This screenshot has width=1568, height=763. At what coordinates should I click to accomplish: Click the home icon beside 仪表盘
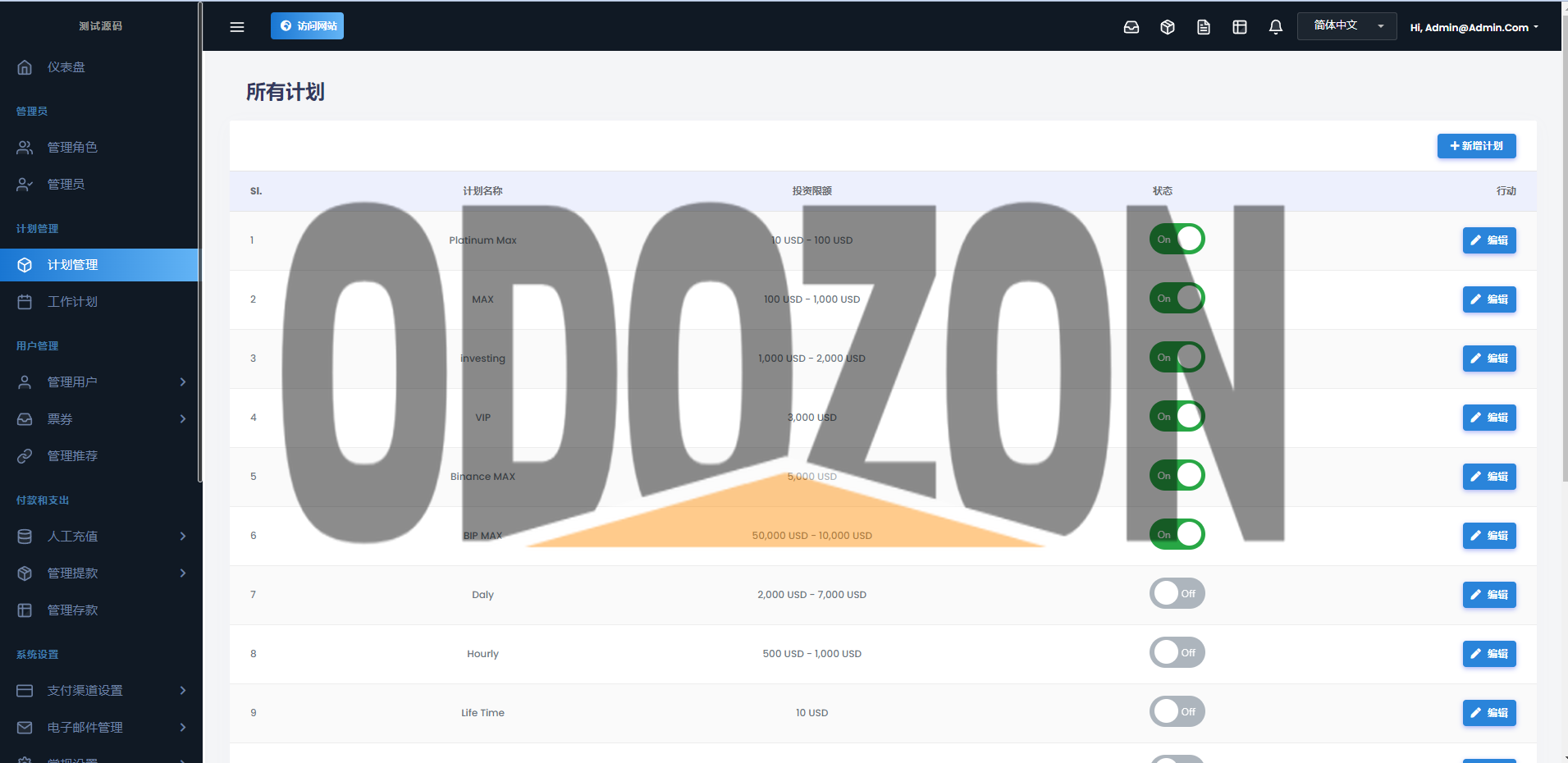pos(25,67)
